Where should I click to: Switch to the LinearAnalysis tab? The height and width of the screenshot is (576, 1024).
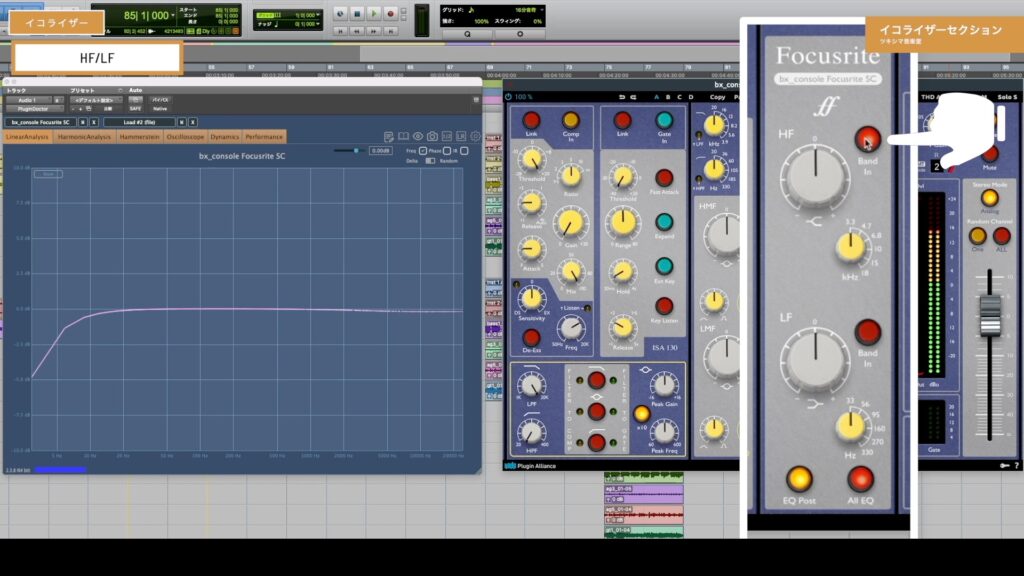[x=27, y=136]
